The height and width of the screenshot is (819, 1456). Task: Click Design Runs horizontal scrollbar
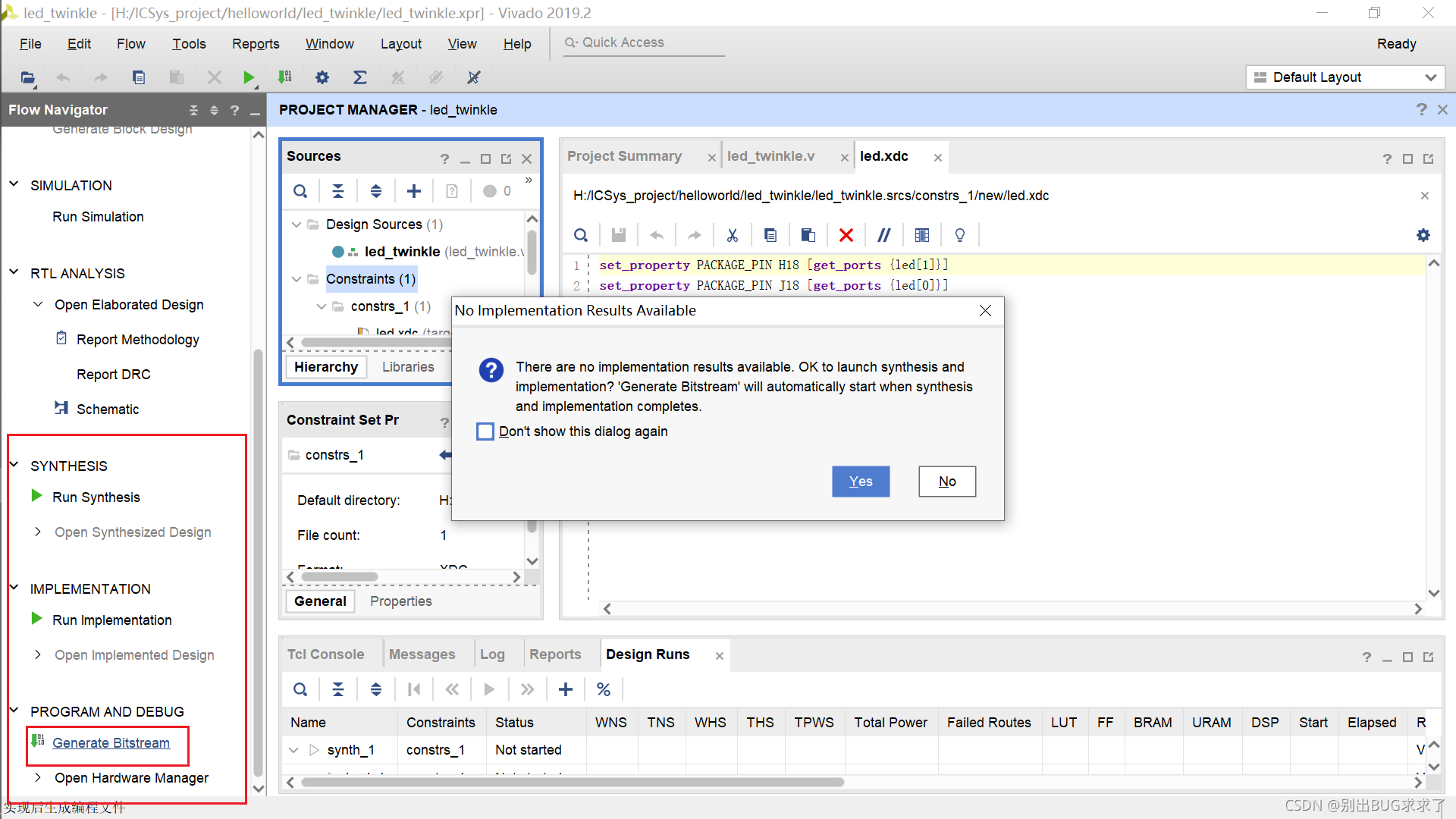coord(573,782)
